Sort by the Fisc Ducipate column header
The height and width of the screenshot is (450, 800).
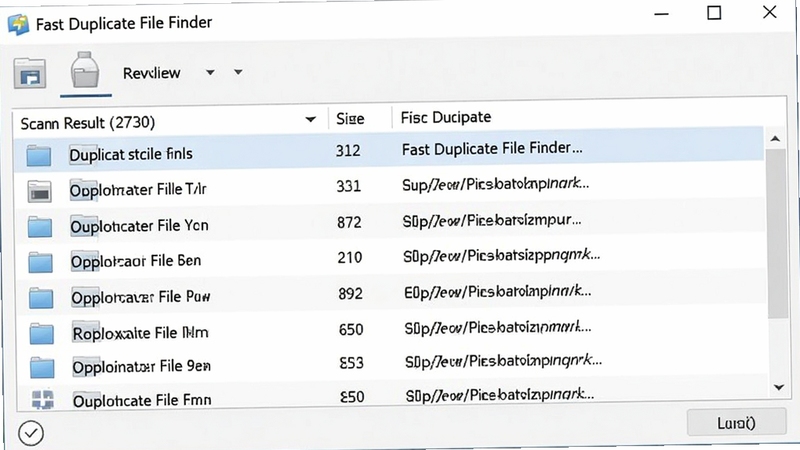445,117
